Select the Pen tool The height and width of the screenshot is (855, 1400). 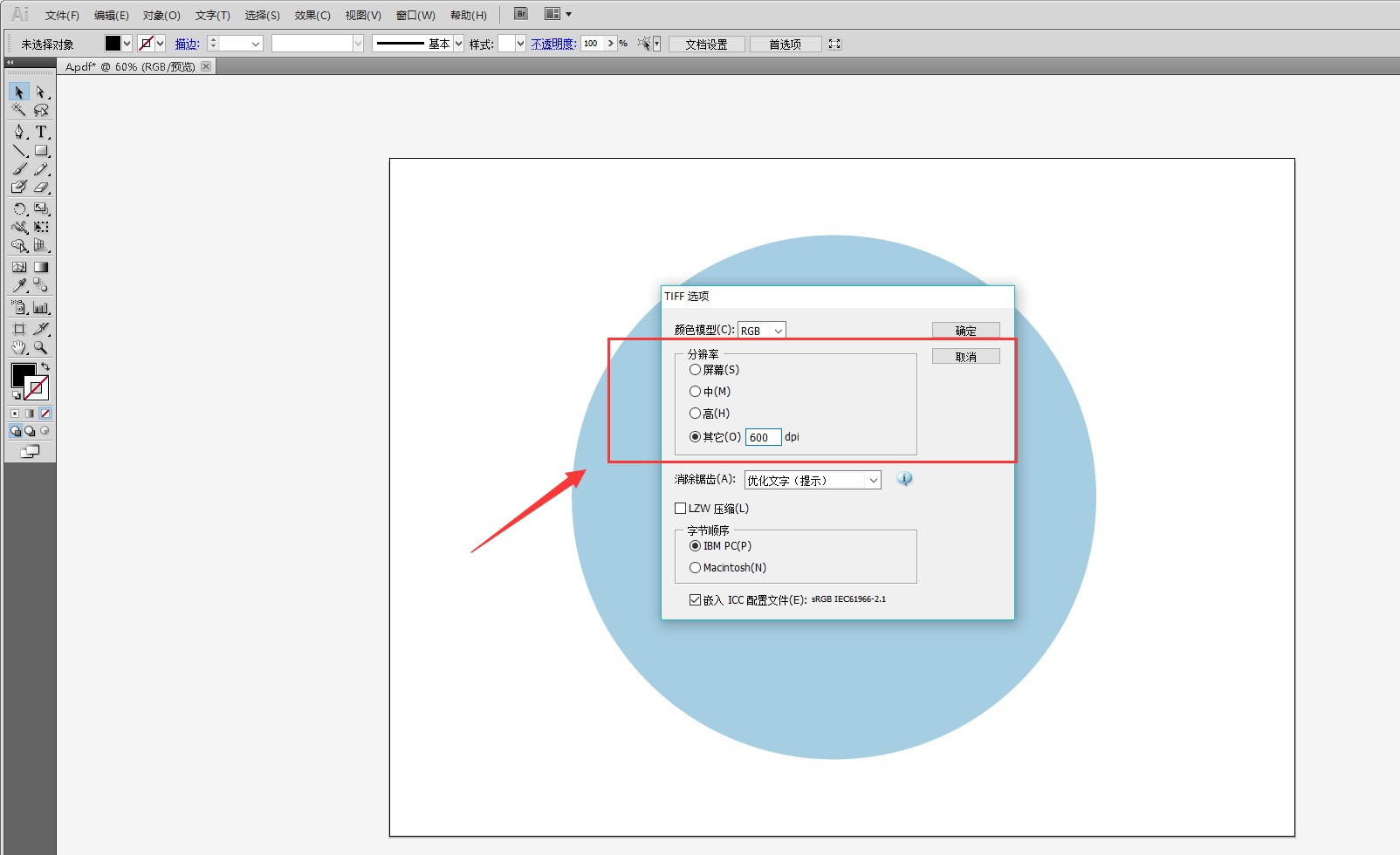coord(19,132)
